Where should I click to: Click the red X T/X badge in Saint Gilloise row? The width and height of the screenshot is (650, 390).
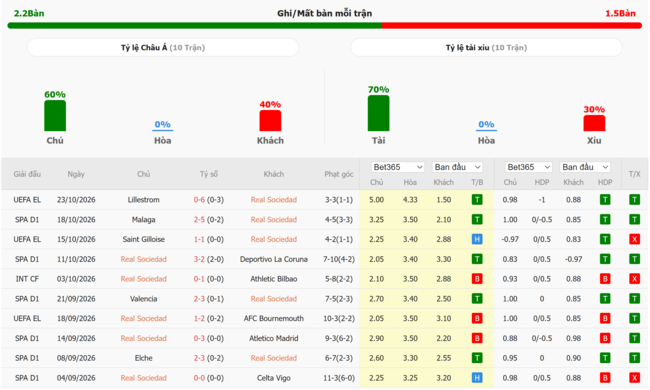[x=634, y=239]
